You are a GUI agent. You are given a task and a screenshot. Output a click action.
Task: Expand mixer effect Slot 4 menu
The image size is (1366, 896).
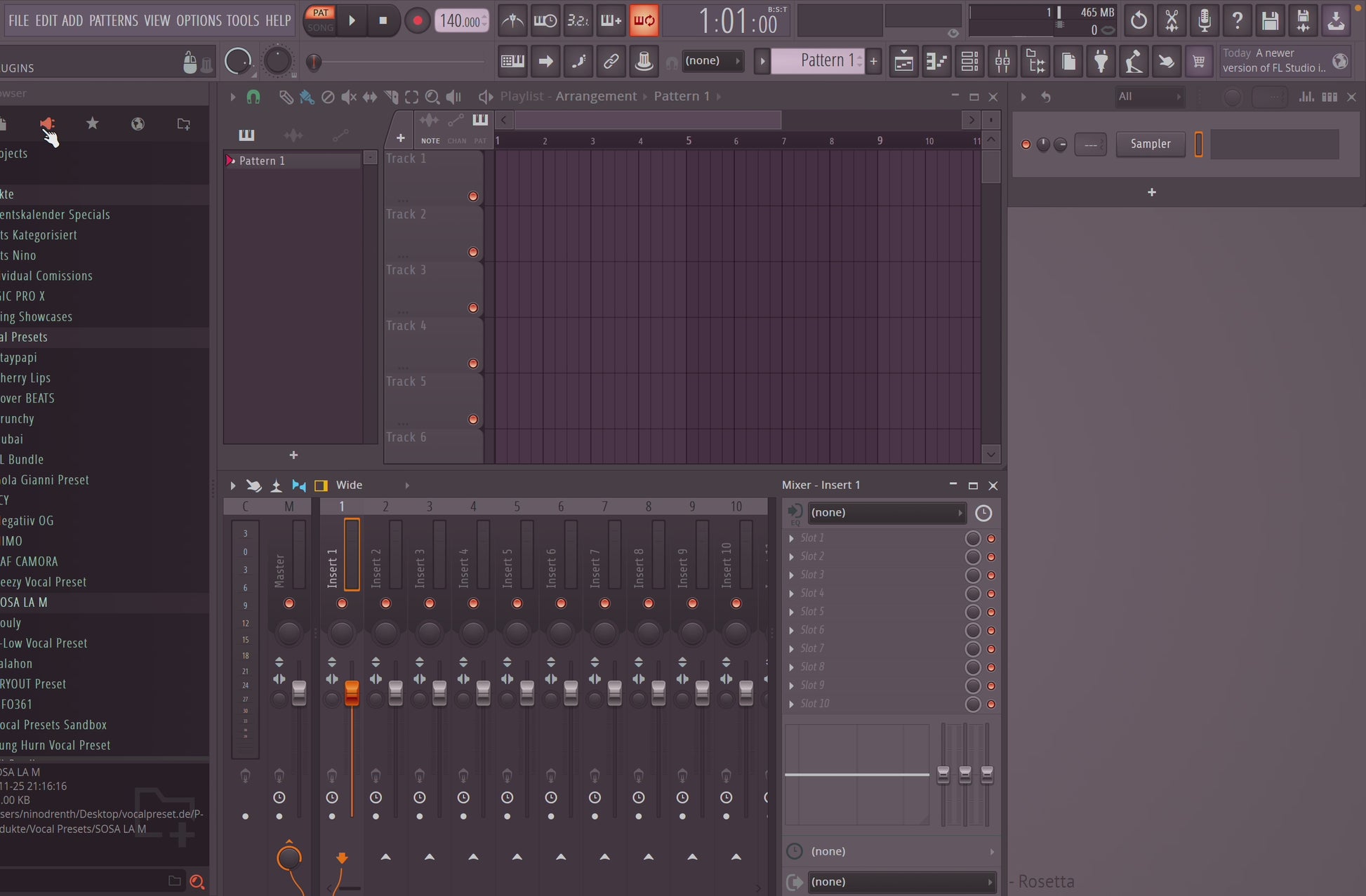pyautogui.click(x=792, y=594)
